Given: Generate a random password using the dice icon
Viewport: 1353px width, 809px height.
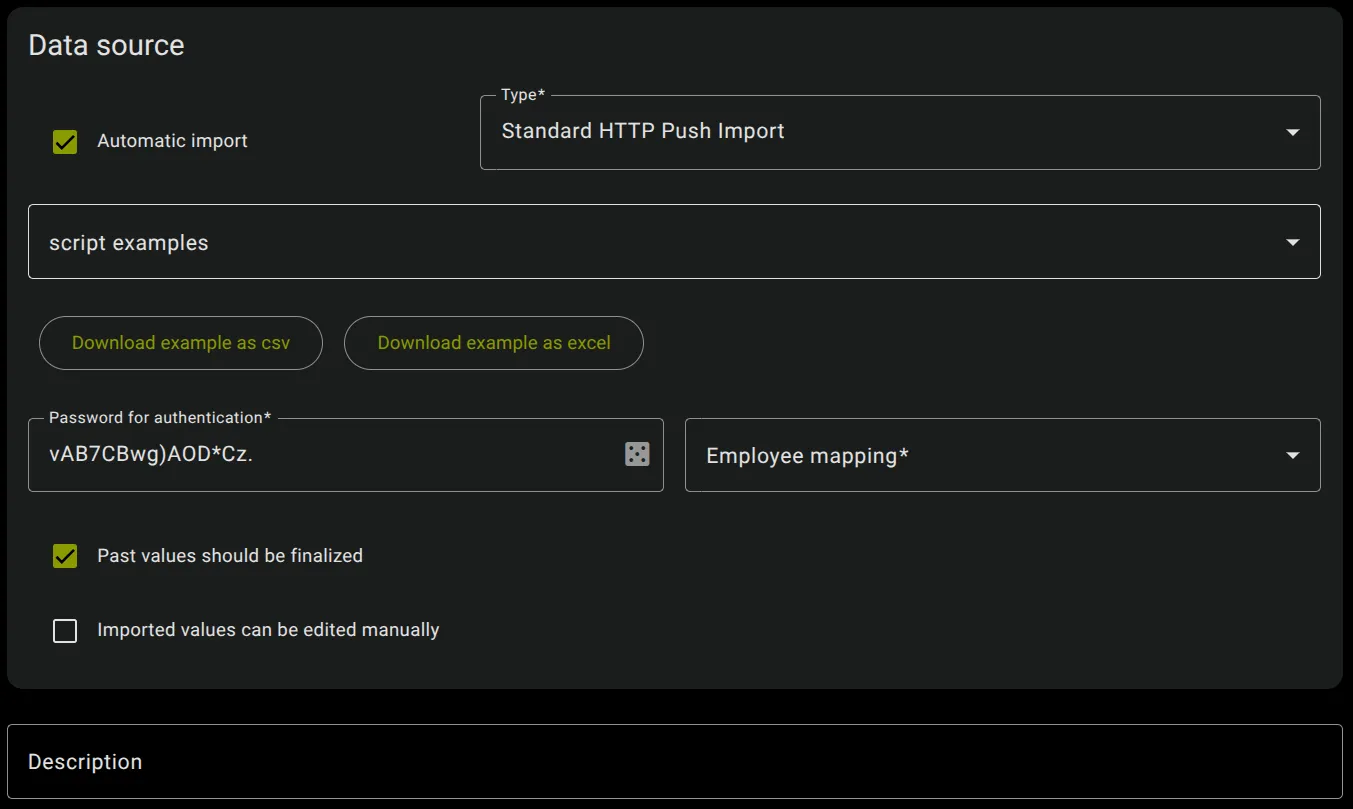Looking at the screenshot, I should point(638,455).
